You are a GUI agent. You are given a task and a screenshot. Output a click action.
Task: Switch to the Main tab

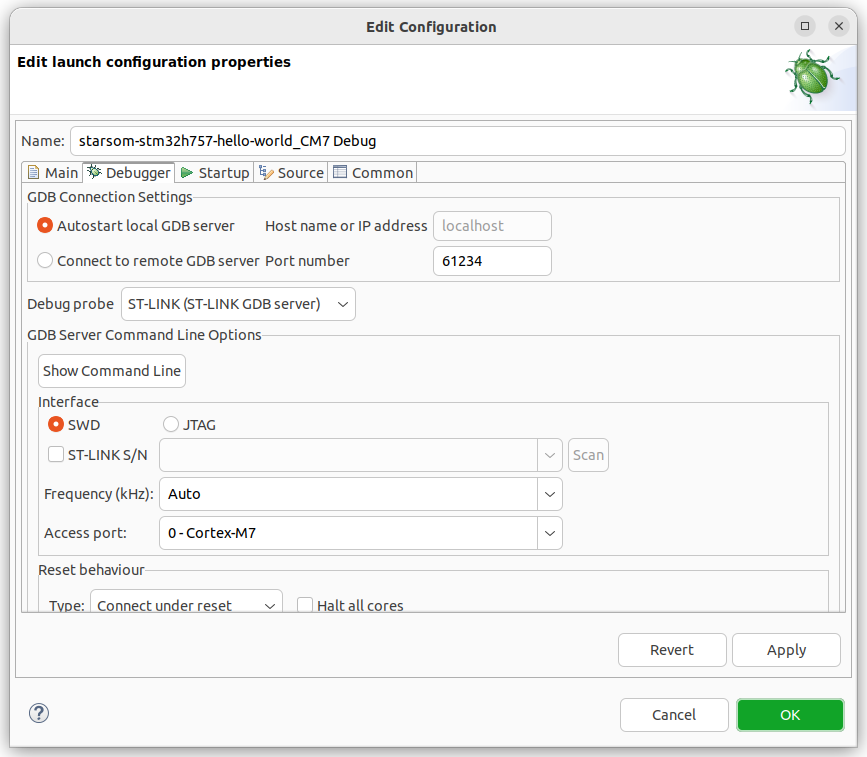(x=52, y=173)
